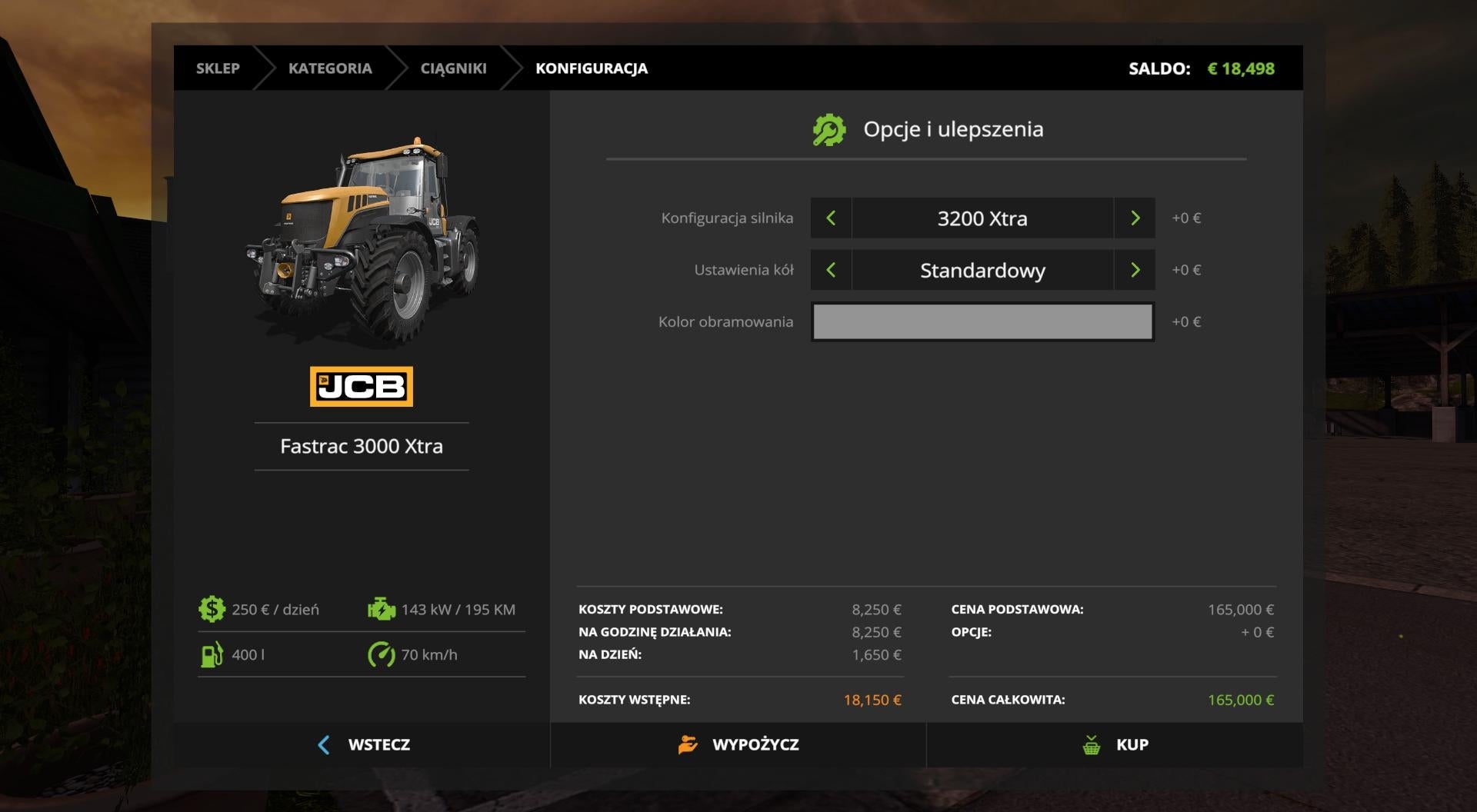1477x812 pixels.
Task: Select previous engine configuration
Action: [x=831, y=218]
